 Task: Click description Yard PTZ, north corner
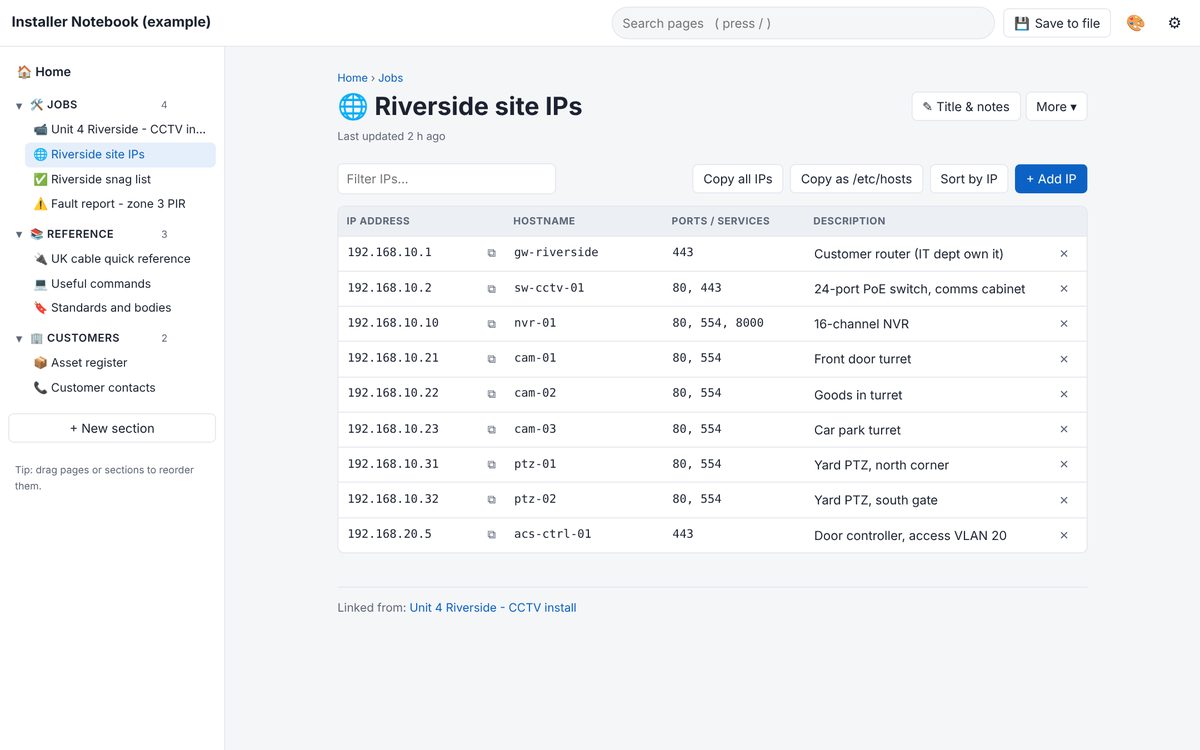[x=881, y=465]
